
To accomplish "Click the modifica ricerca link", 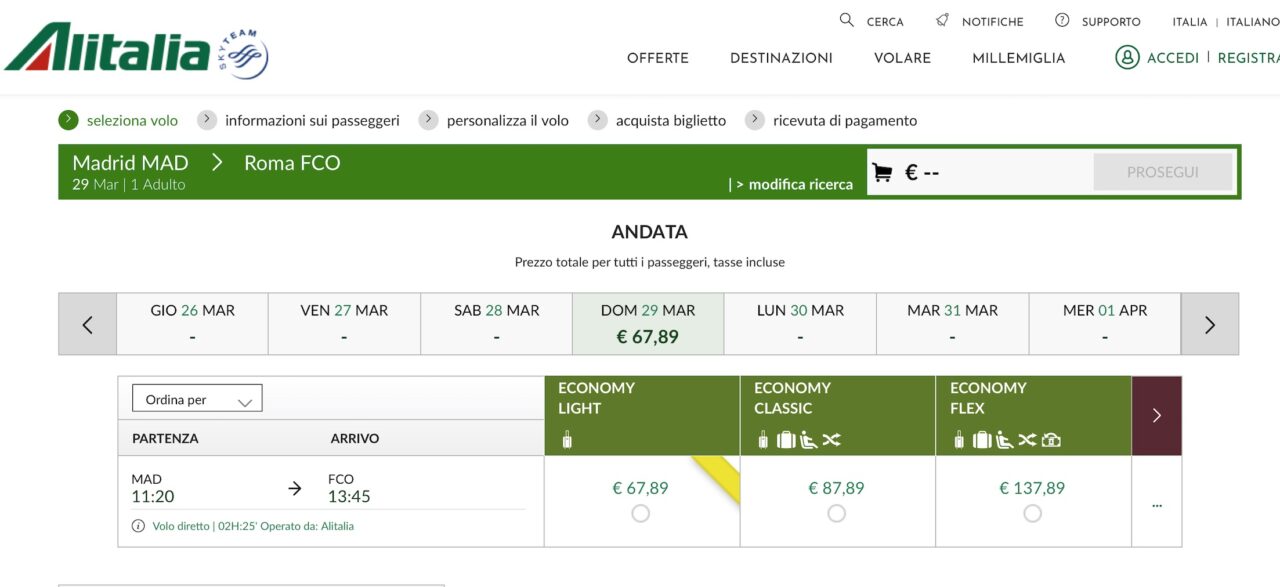I will coord(800,184).
